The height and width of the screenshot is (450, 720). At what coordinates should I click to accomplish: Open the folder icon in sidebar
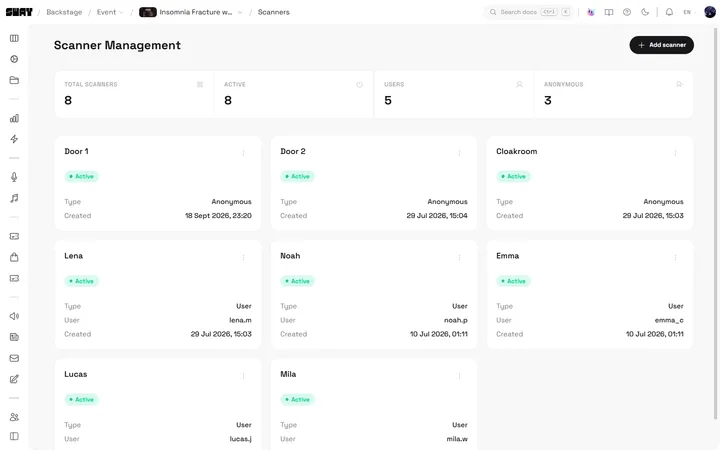coord(14,80)
